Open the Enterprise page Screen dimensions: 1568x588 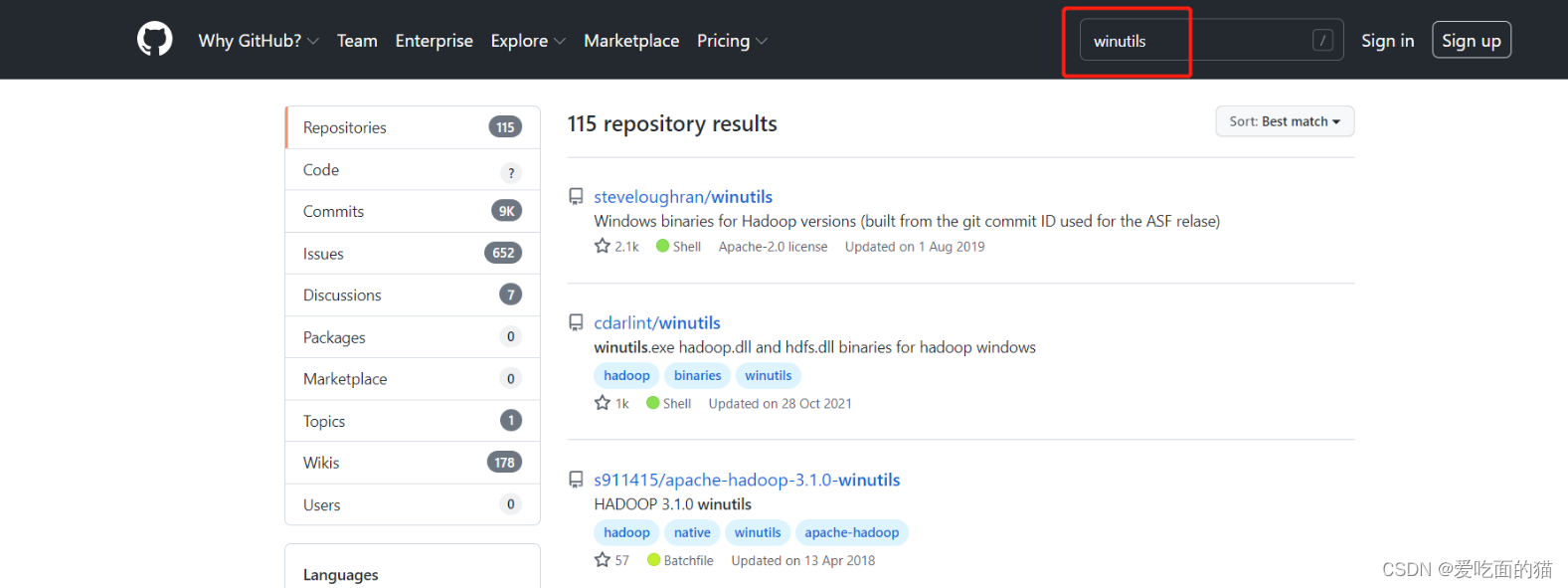coord(434,41)
